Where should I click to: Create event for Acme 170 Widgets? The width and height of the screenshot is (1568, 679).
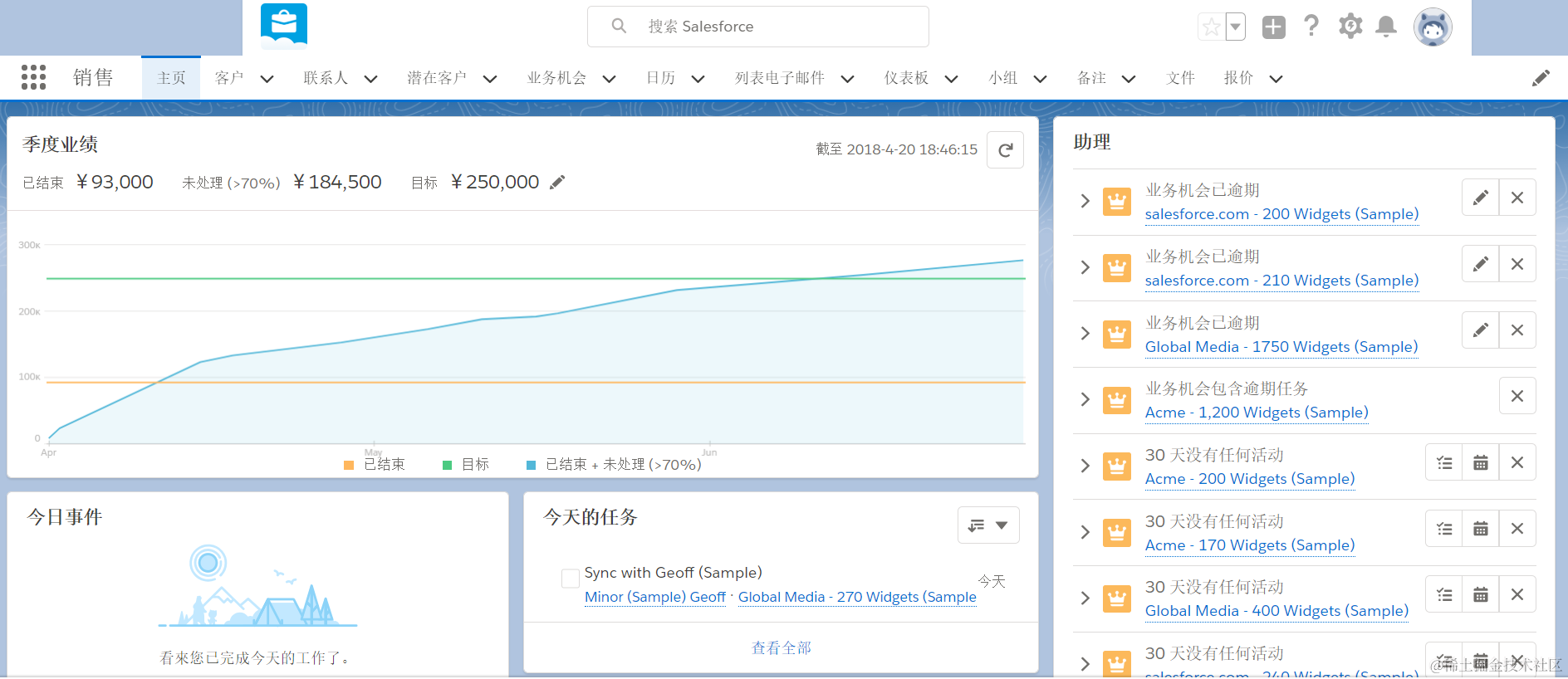1481,529
